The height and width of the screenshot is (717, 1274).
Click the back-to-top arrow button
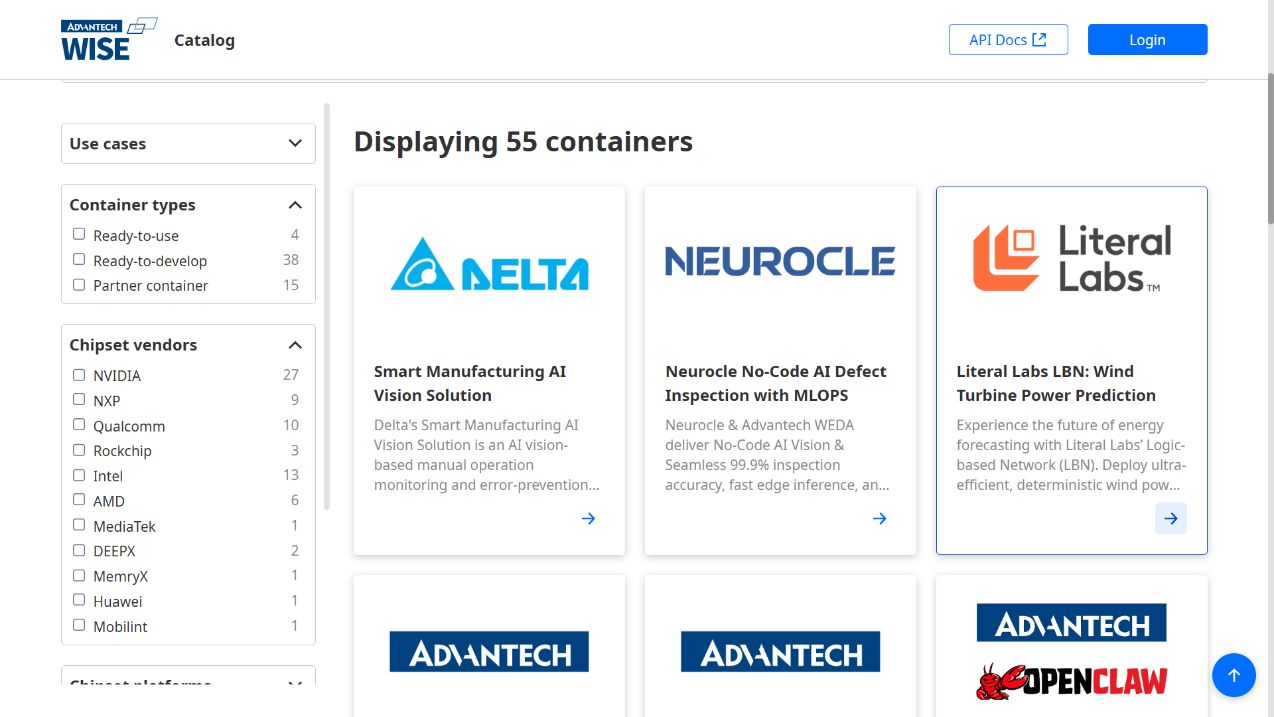1233,675
